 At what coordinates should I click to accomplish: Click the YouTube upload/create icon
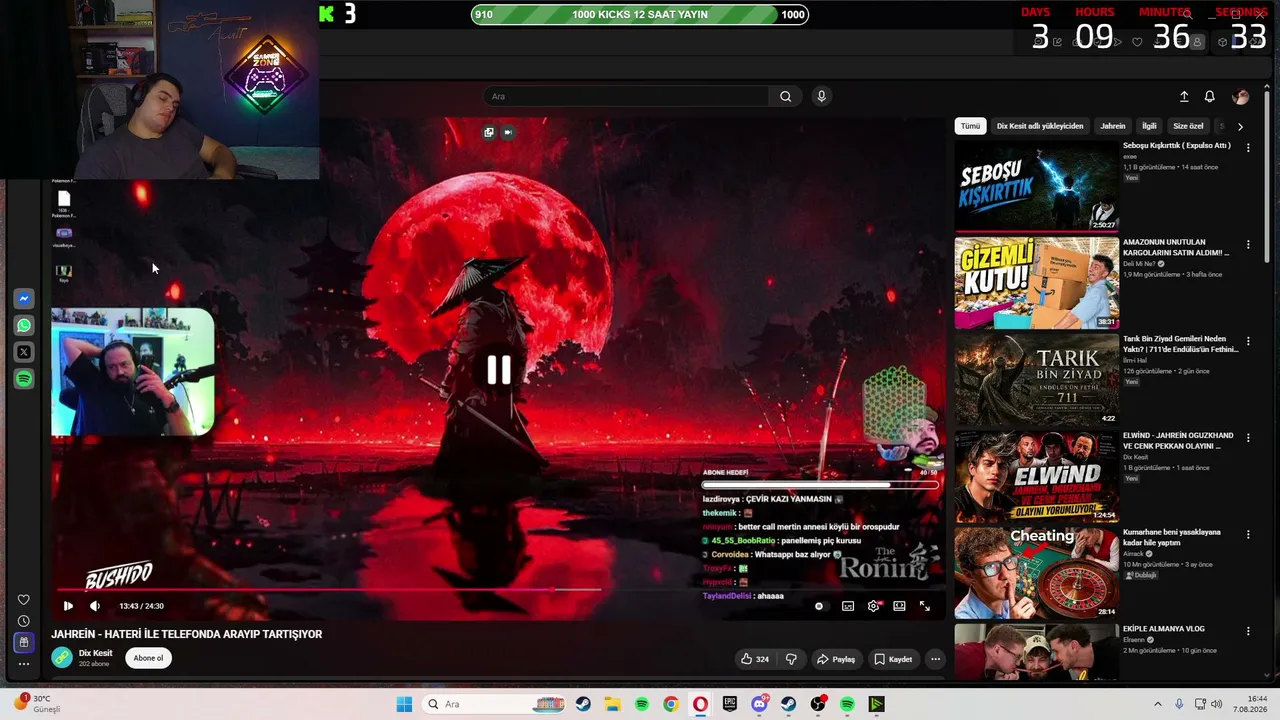[1184, 97]
